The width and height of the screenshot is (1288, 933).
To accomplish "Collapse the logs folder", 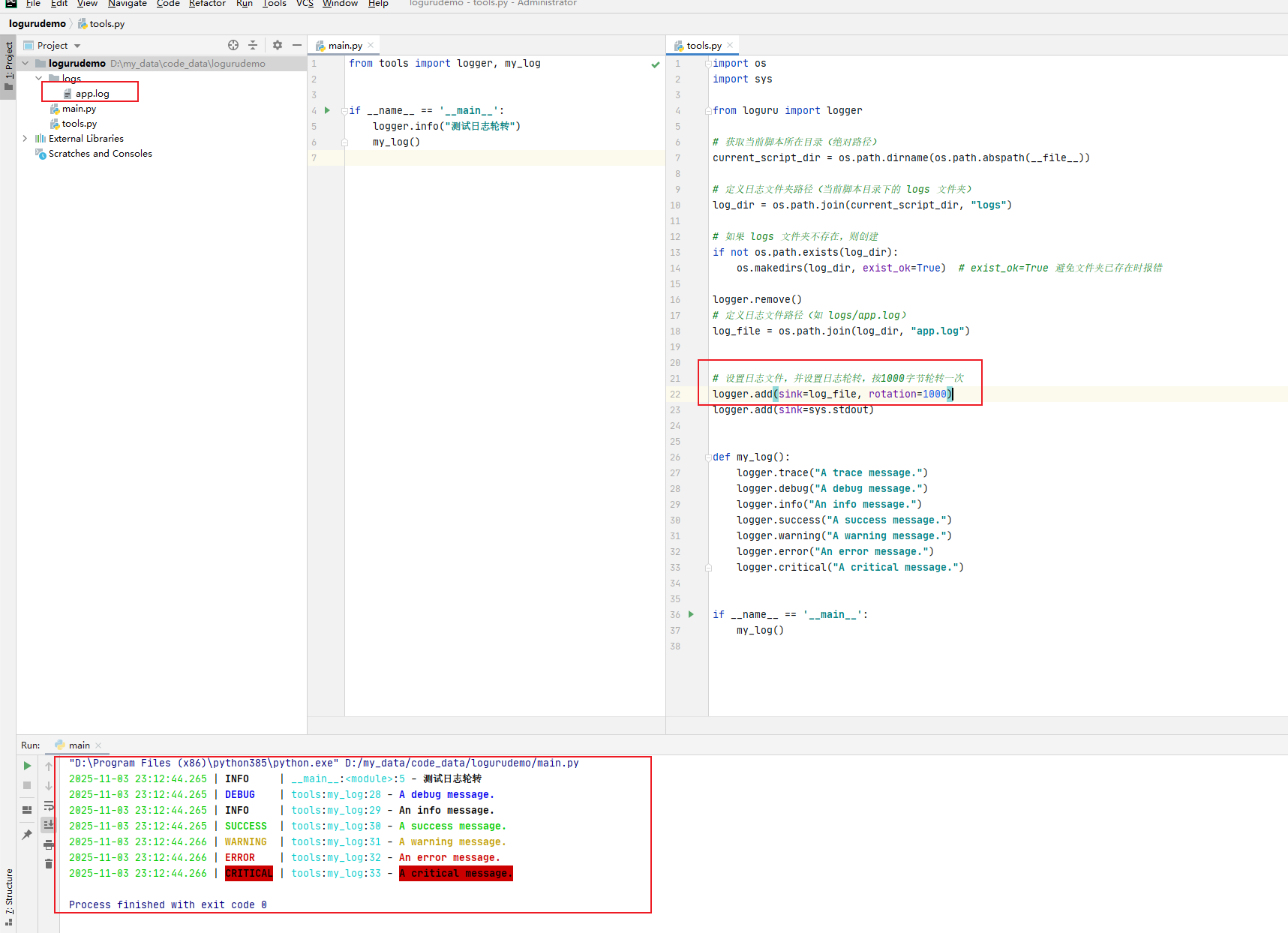I will coord(39,78).
